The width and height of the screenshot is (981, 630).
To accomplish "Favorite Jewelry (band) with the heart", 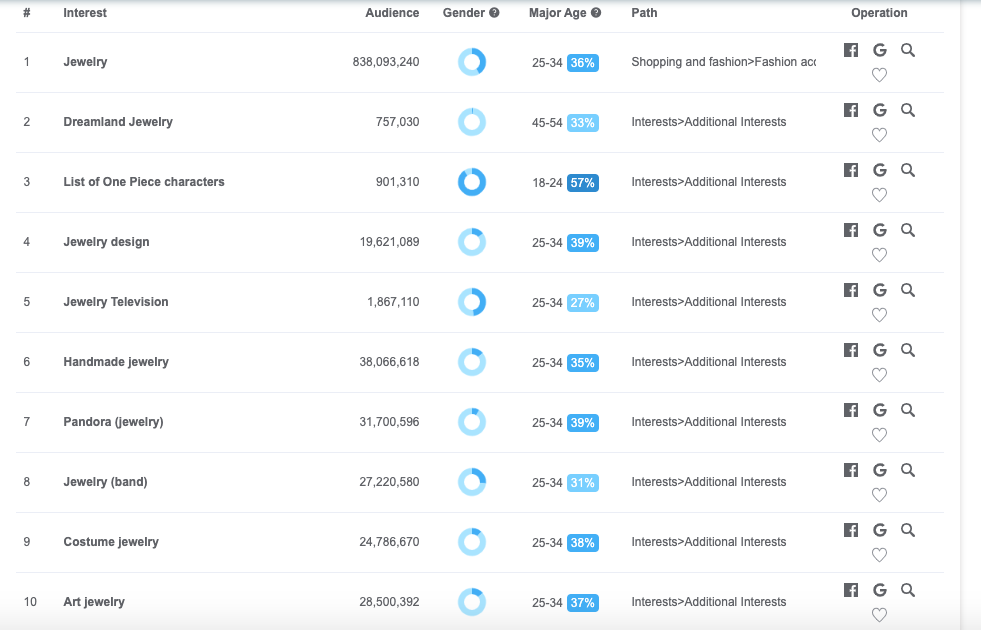I will pos(879,495).
